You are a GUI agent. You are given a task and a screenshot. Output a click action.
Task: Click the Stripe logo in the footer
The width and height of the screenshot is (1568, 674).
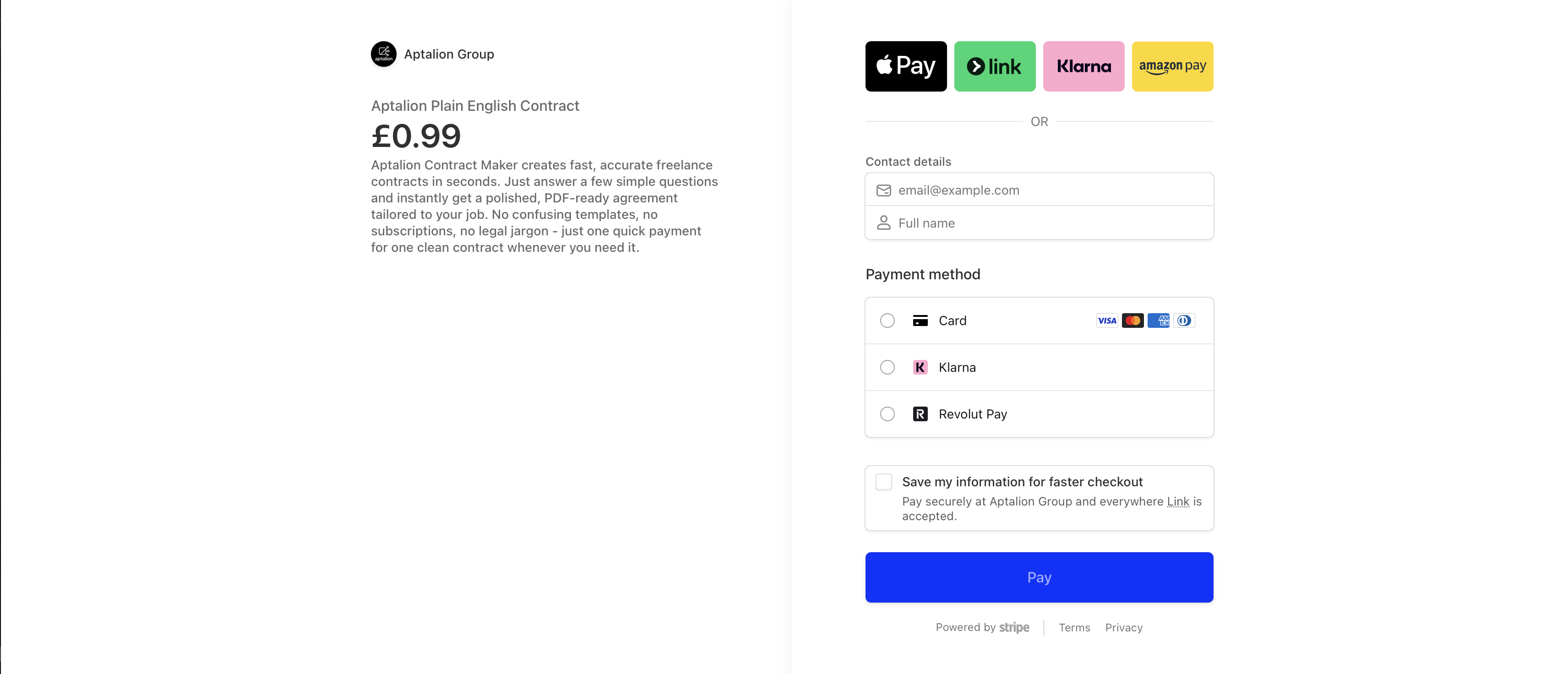[1014, 627]
